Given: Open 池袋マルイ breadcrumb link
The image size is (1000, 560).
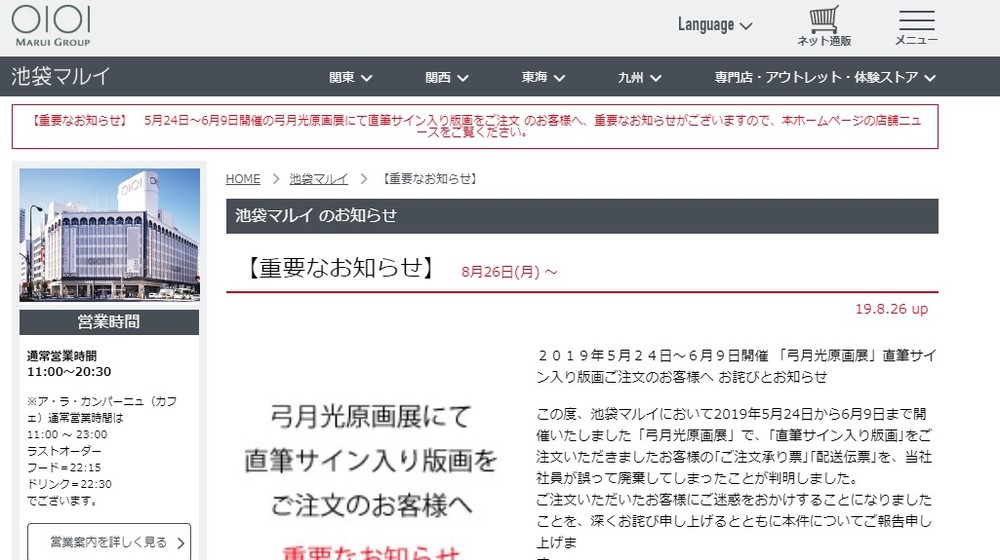Looking at the screenshot, I should pos(319,179).
